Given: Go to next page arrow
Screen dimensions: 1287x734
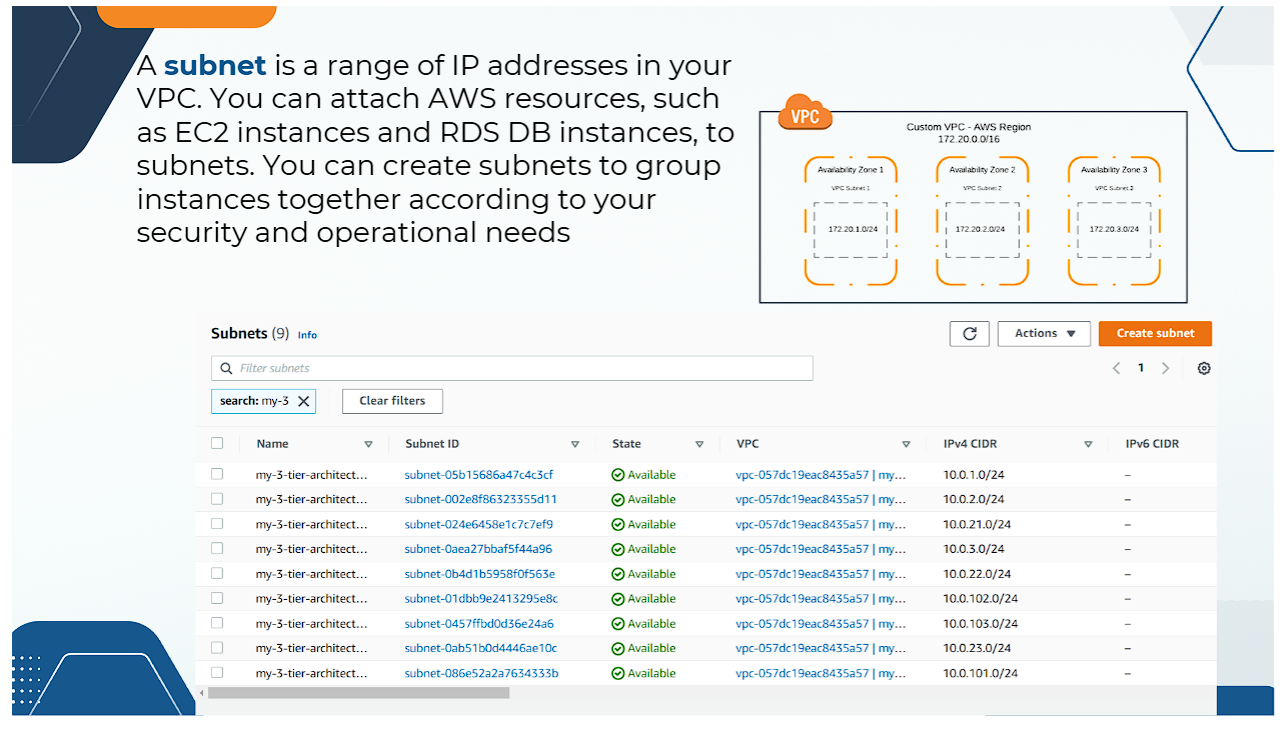Looking at the screenshot, I should point(1165,368).
